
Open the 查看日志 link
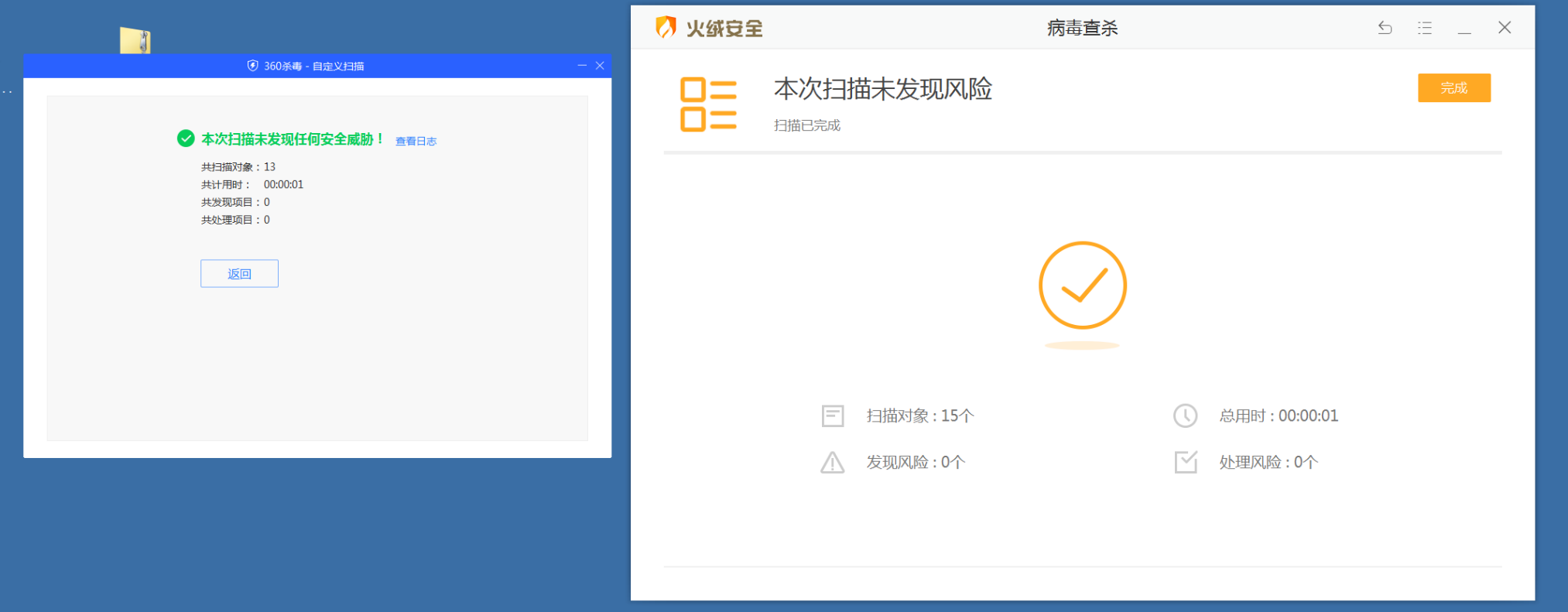pyautogui.click(x=416, y=141)
